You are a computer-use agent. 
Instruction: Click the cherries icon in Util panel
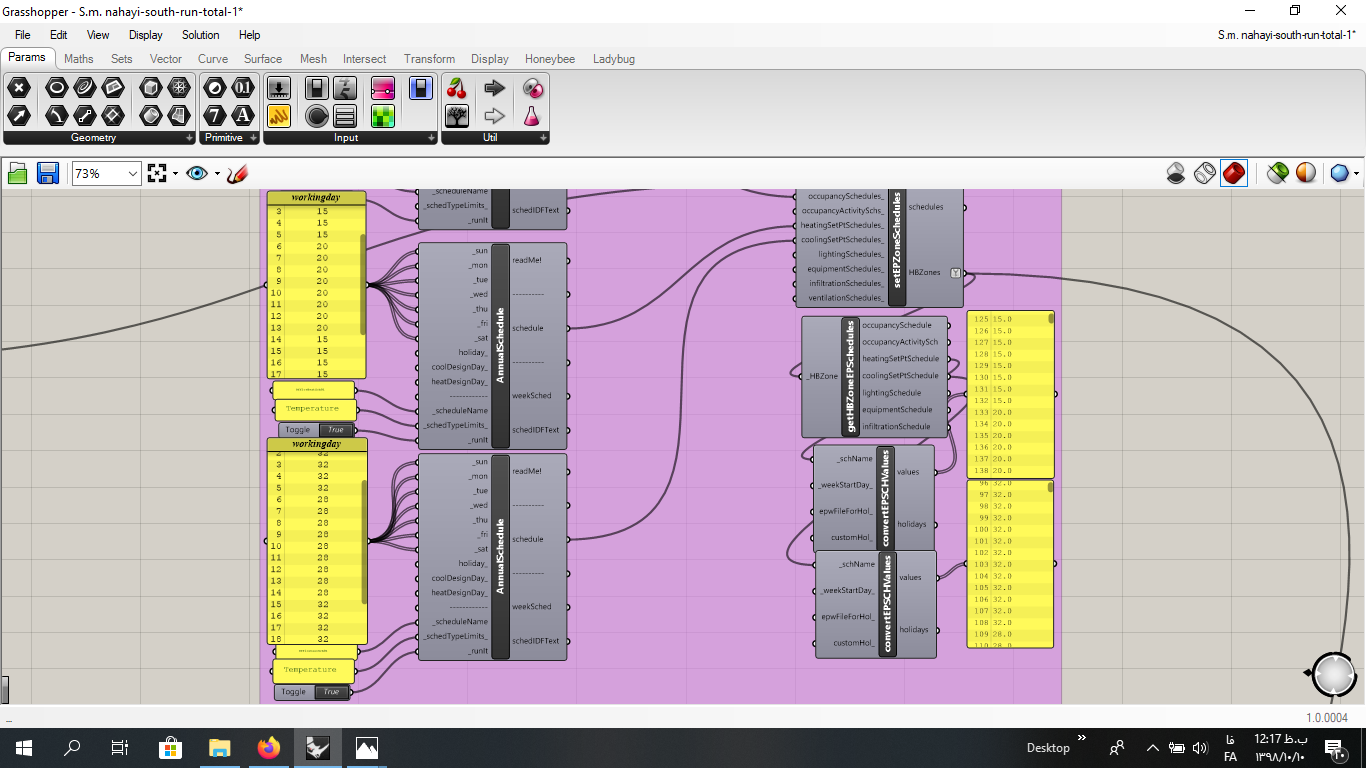(x=457, y=88)
